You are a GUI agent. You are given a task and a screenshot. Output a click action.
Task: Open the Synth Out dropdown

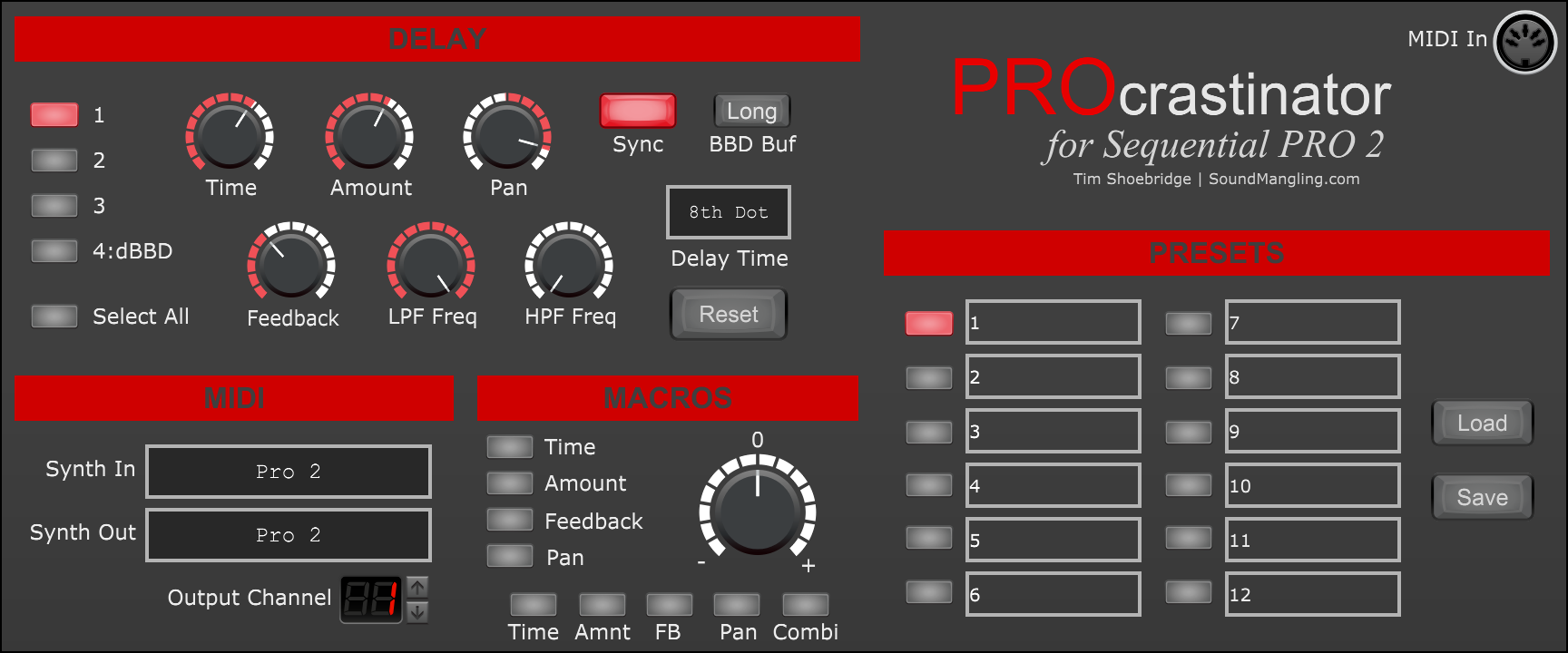289,535
